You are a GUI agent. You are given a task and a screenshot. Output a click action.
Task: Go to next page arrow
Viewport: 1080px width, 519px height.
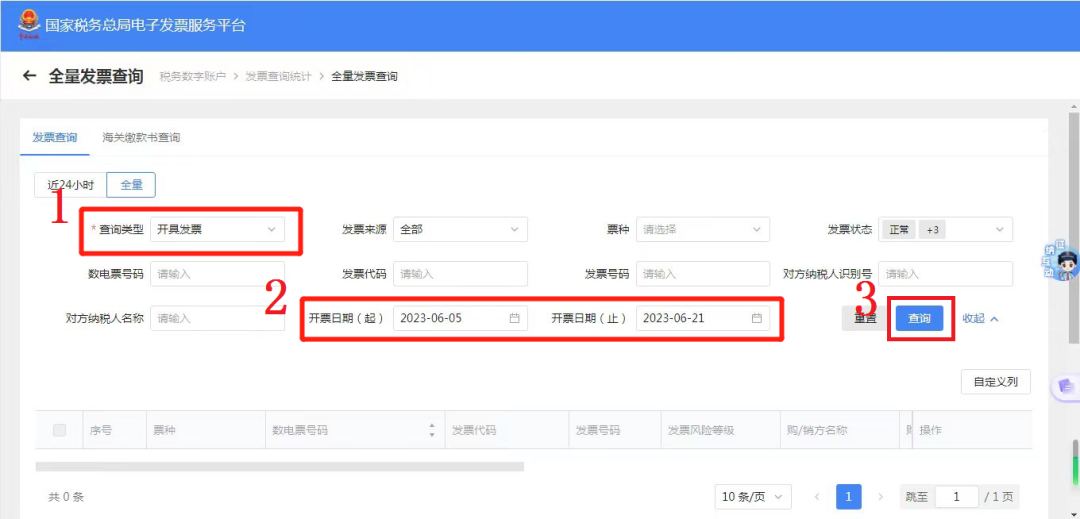[880, 497]
